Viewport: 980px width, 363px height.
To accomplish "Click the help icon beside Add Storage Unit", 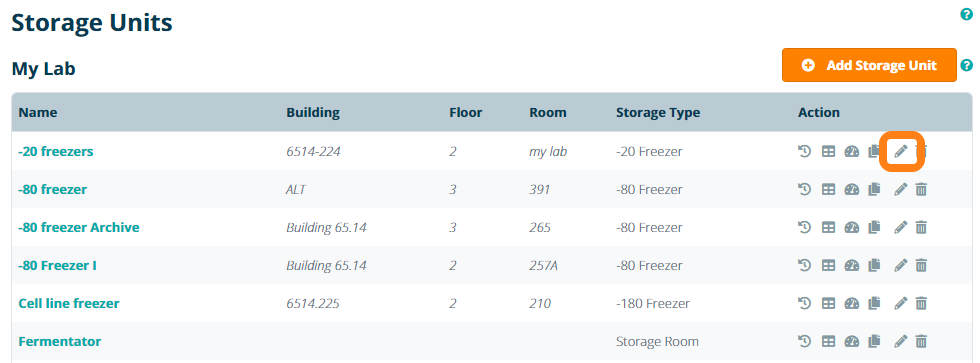I will (x=966, y=65).
